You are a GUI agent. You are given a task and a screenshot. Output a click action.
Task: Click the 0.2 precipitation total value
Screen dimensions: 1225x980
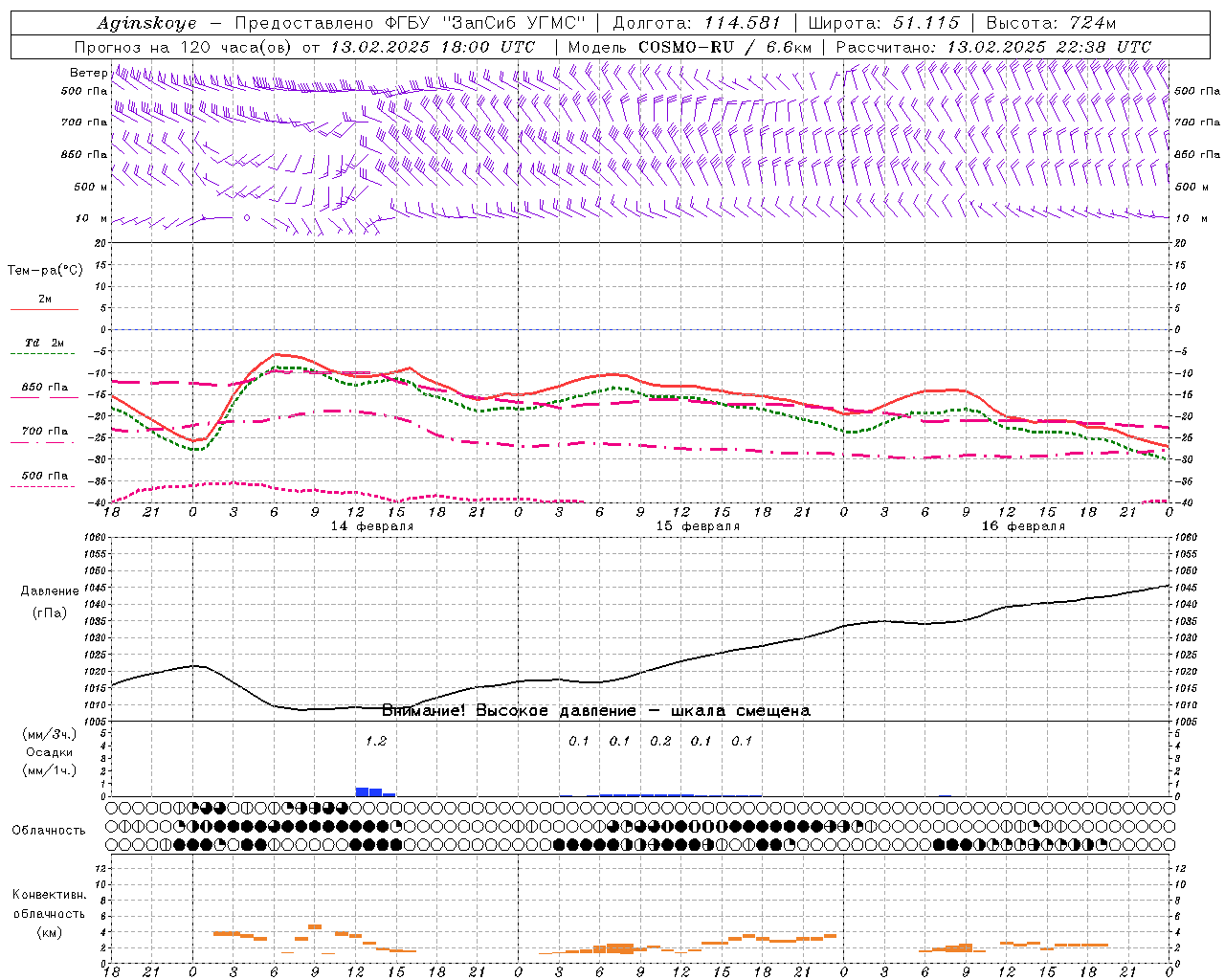click(x=660, y=742)
